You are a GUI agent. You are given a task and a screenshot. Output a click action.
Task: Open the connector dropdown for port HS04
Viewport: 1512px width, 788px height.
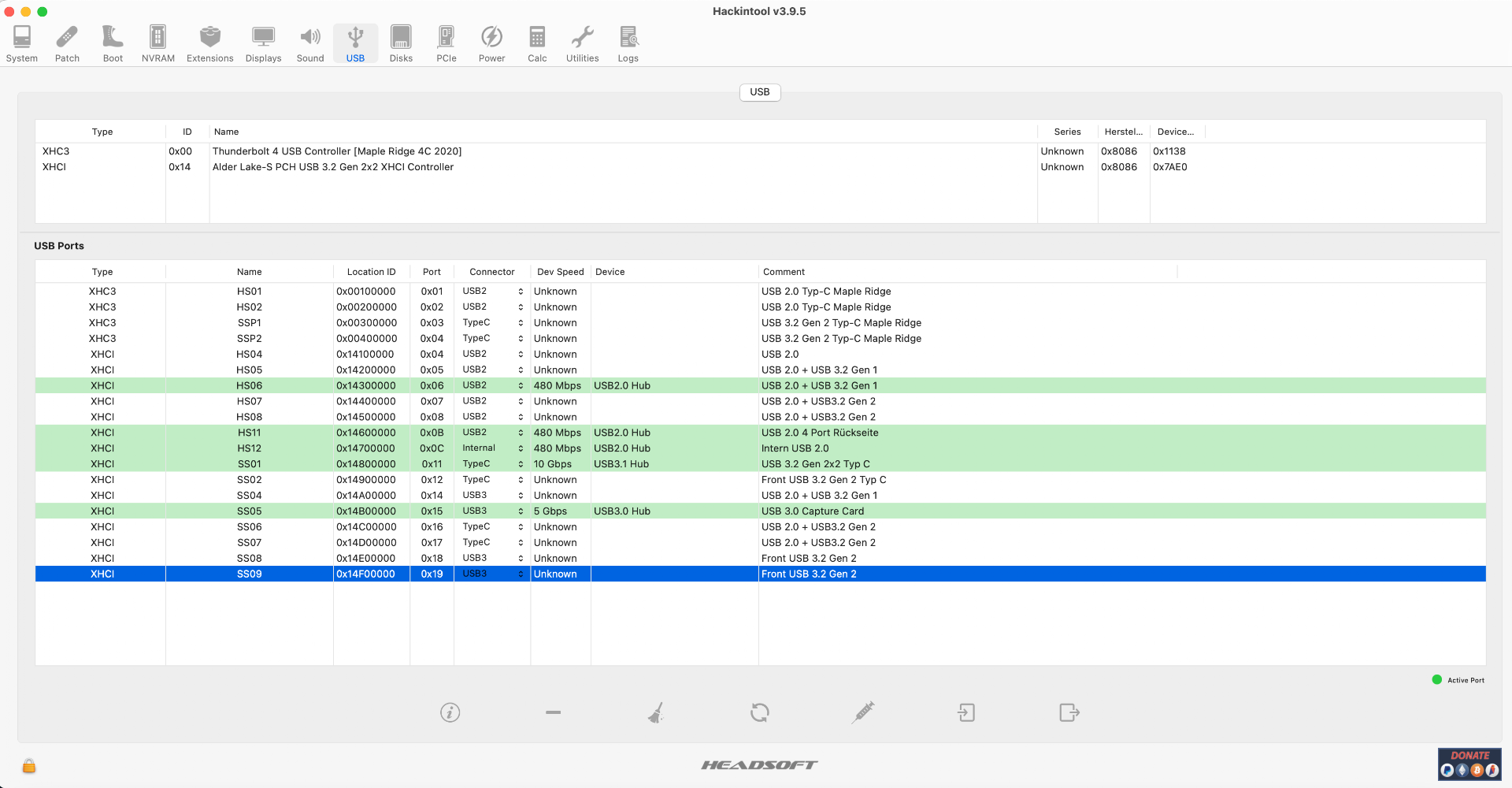492,355
